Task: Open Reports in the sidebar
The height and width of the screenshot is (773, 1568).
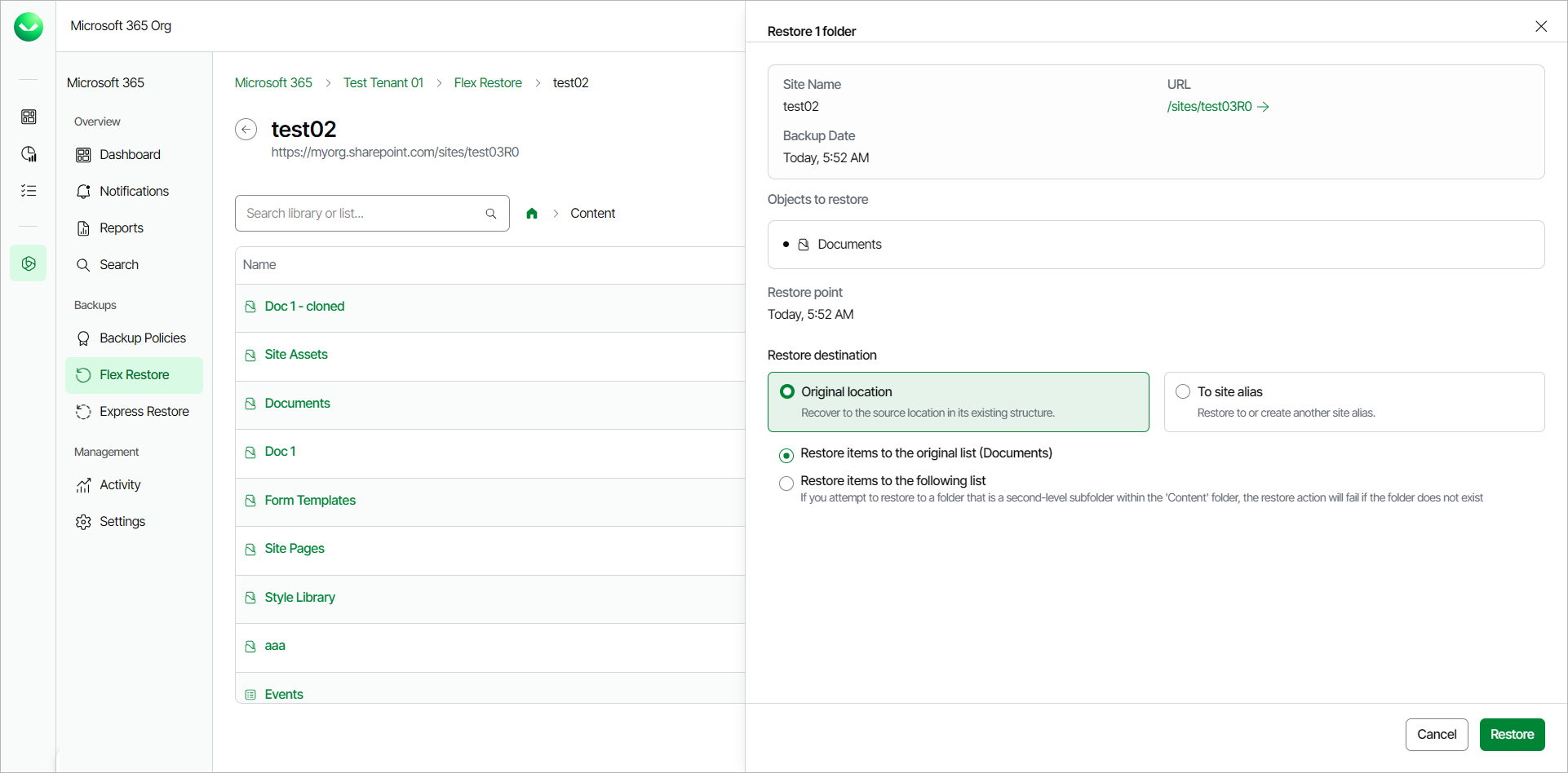Action: coord(135,227)
